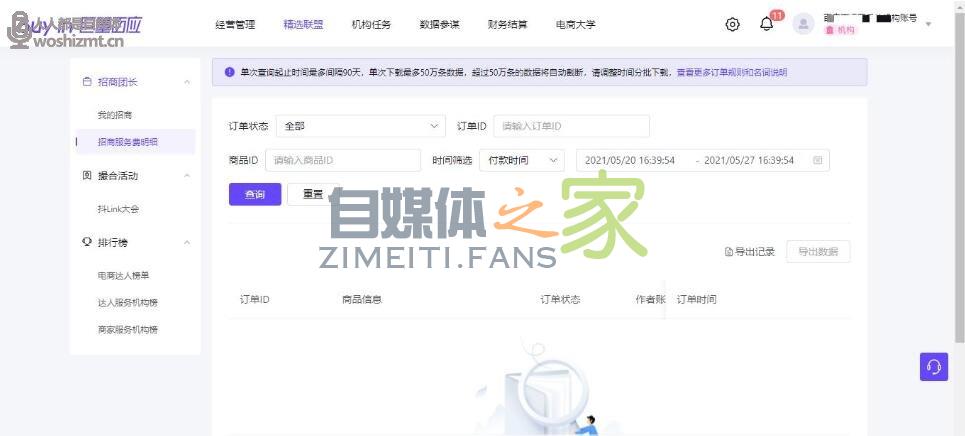
Task: Open the 经营管理 top menu
Action: [235, 25]
